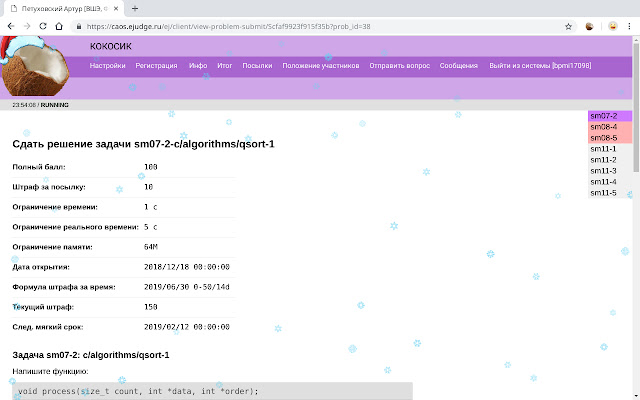Click the heading Сдать решение задачи sm07-2

click(143, 144)
